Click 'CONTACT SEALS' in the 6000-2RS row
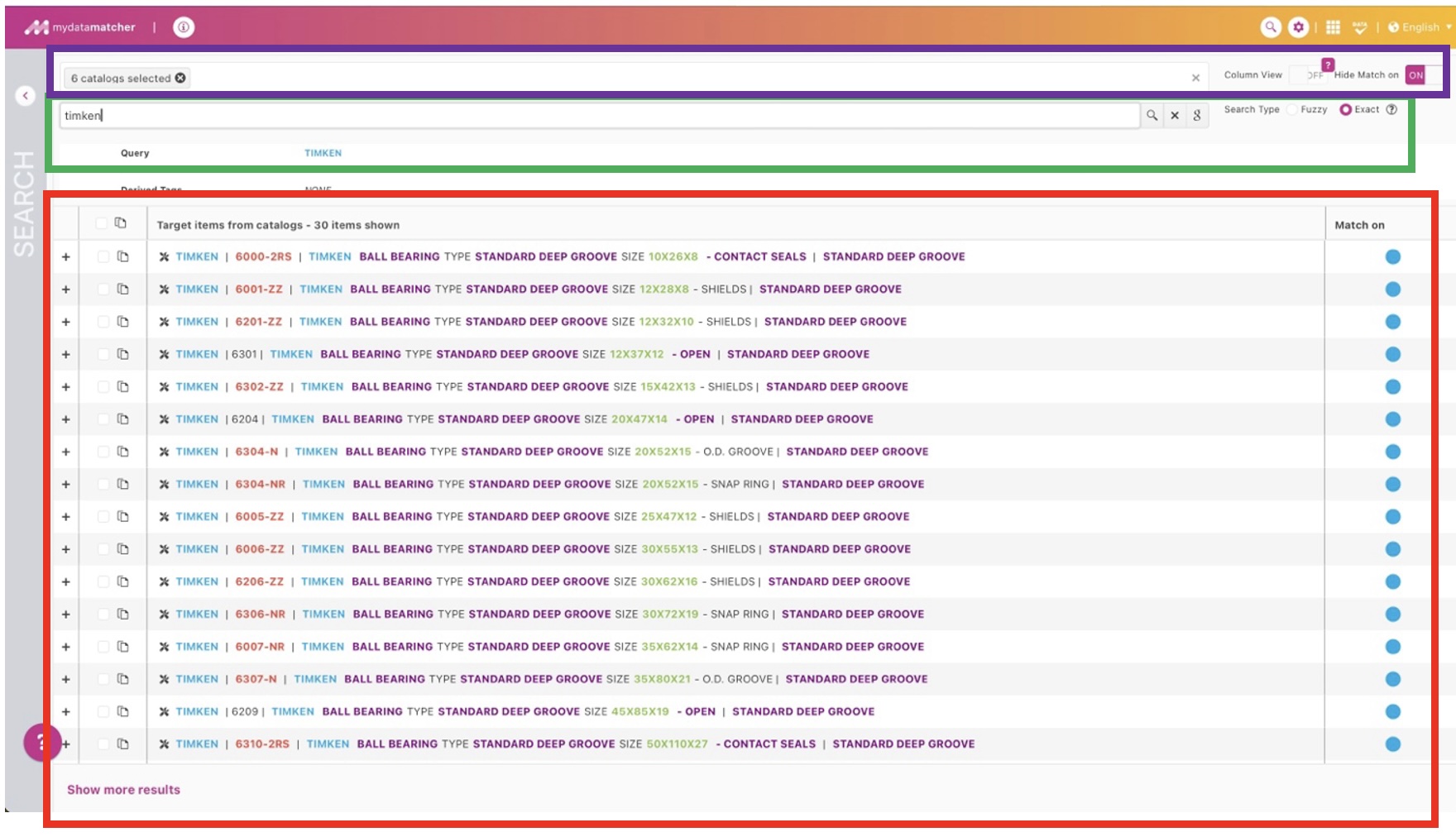This screenshot has height=837, width=1456. [759, 256]
